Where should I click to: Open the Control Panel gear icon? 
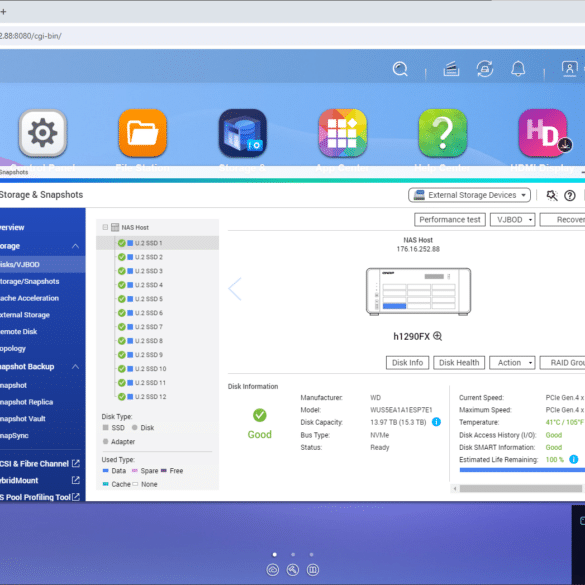click(43, 133)
